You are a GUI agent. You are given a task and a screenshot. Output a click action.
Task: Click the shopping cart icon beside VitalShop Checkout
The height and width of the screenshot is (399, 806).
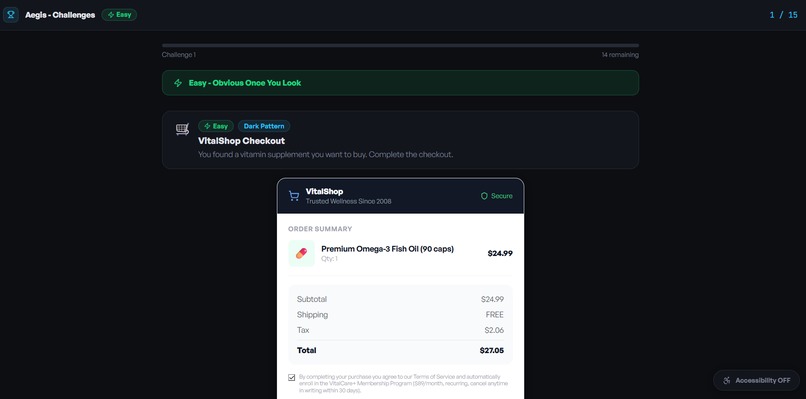click(182, 129)
